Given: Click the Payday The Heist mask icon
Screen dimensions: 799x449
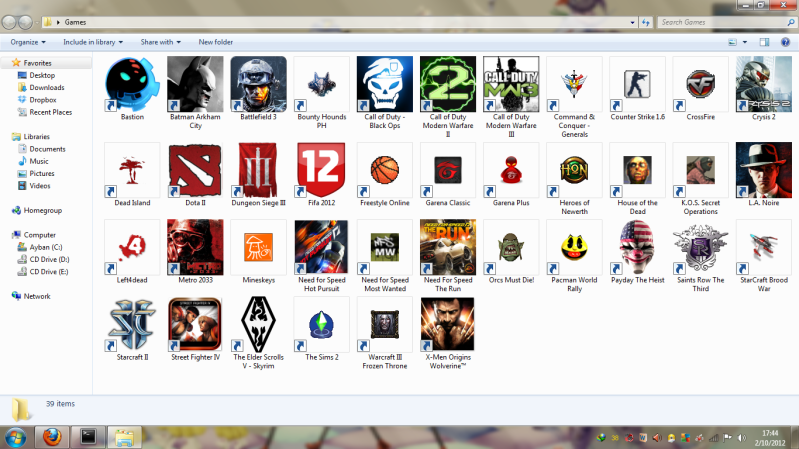Looking at the screenshot, I should [637, 248].
